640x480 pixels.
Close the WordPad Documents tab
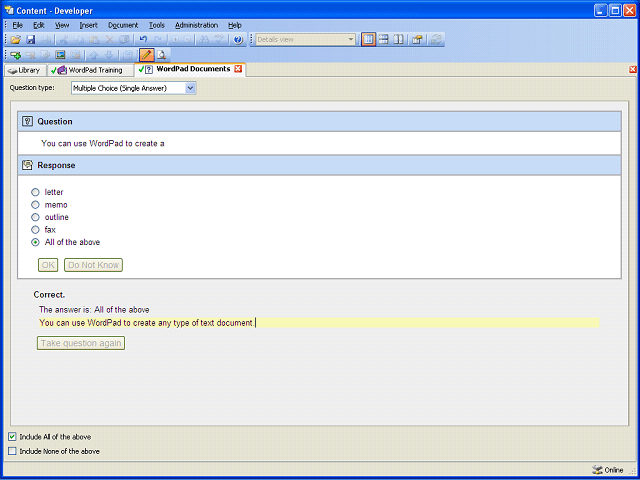coord(238,69)
